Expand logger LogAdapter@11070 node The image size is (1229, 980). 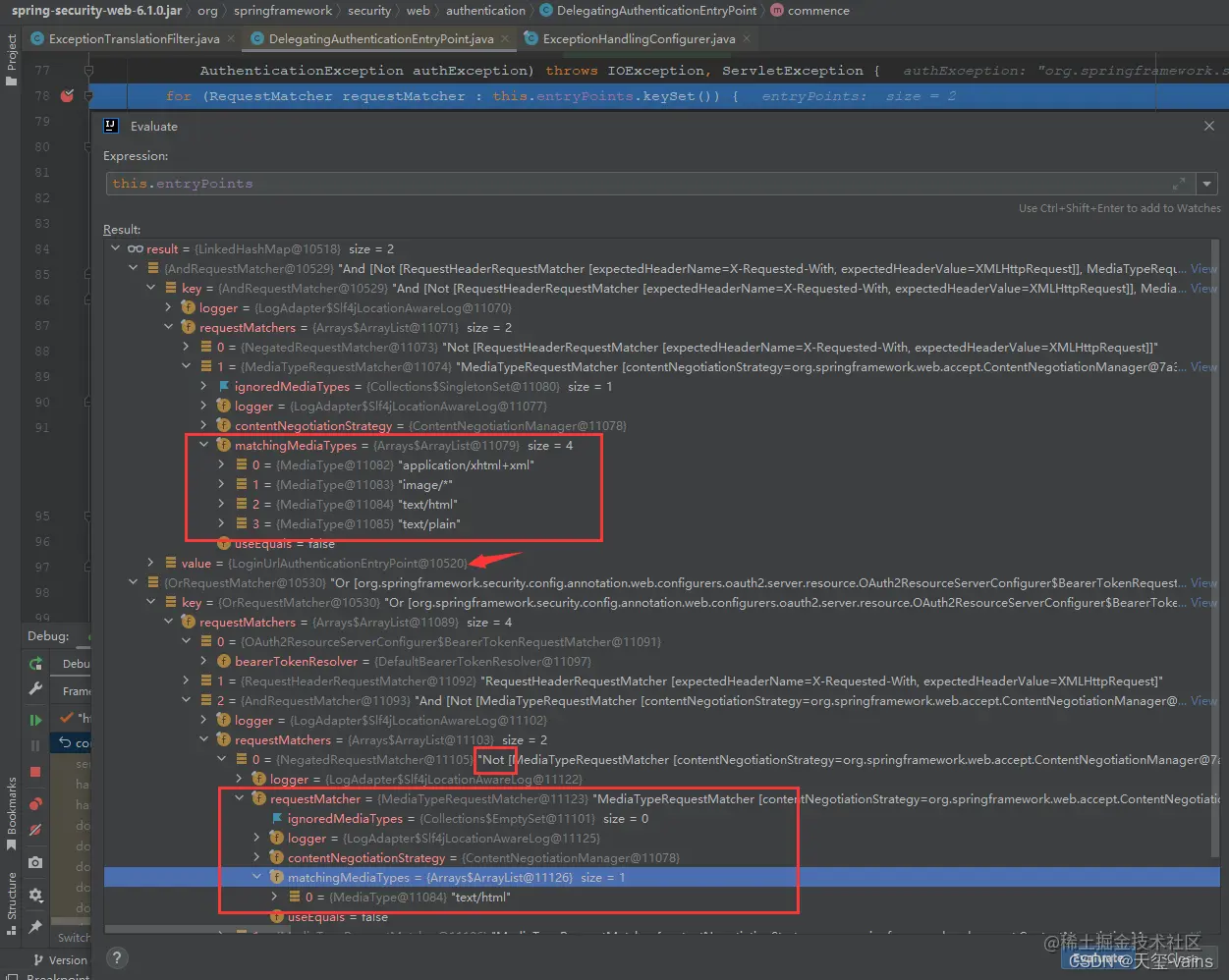tap(168, 308)
